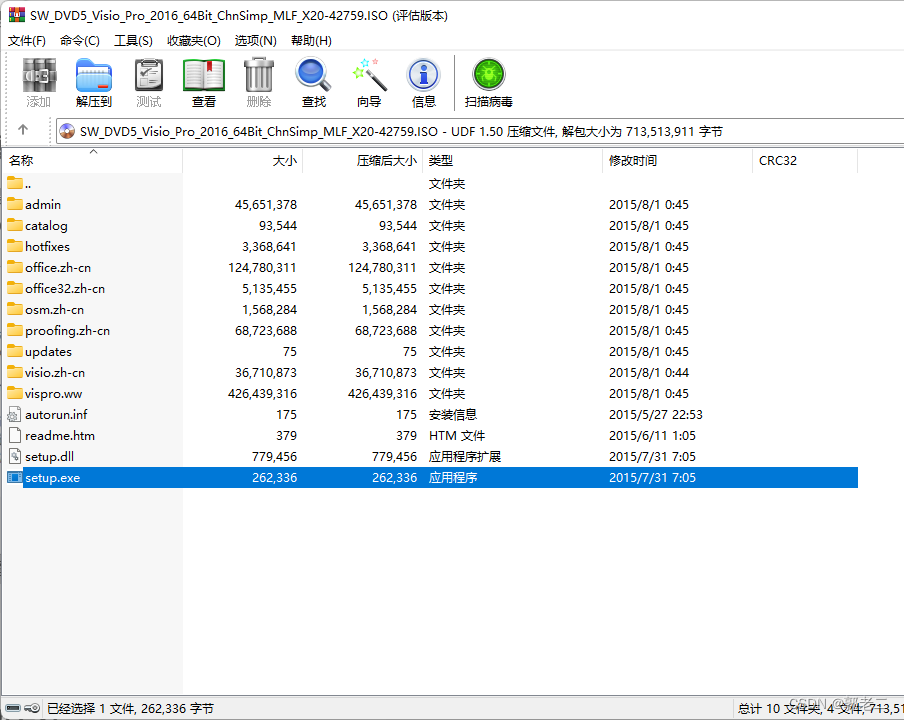Open the Options (选项) menu

[255, 40]
